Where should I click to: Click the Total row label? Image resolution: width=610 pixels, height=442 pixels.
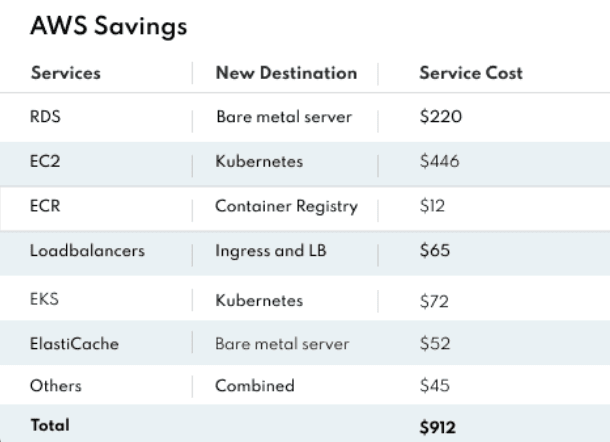[x=49, y=425]
